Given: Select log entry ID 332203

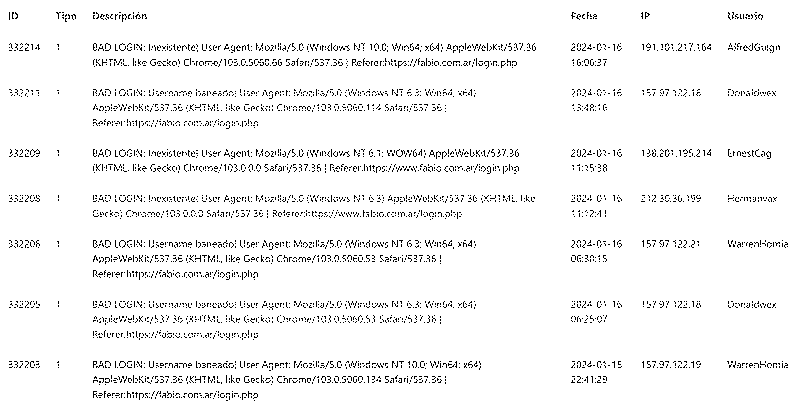Looking at the screenshot, I should (24, 365).
